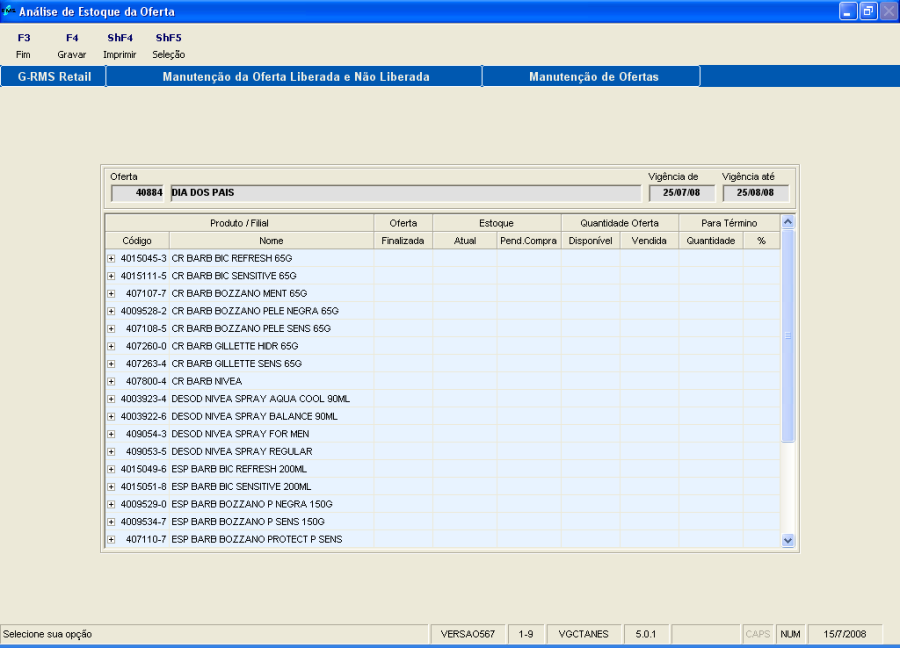Click the vertical scrollbar thumb of the grid
This screenshot has height=648, width=900.
pyautogui.click(x=788, y=336)
